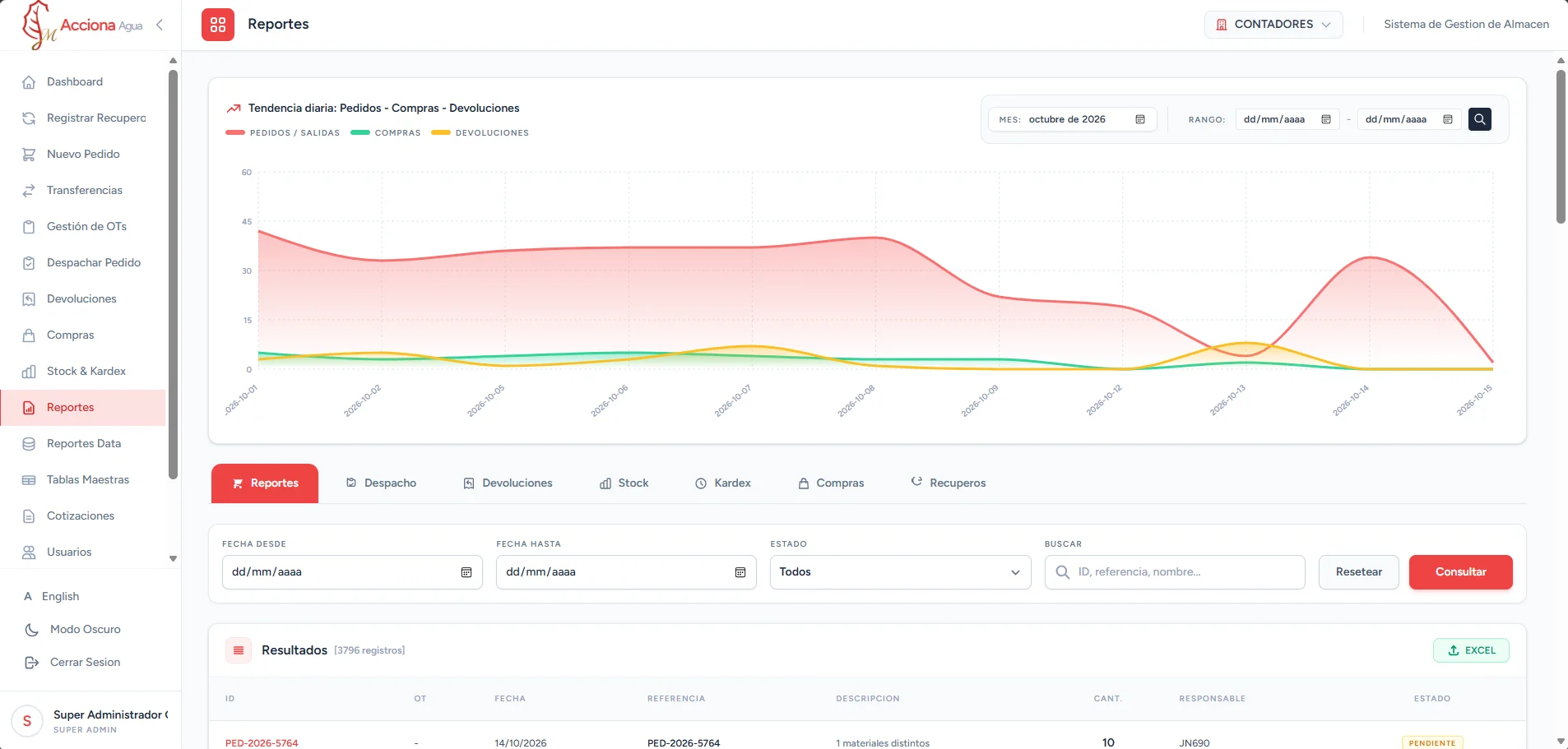Click the Stock & Kardex chart icon
This screenshot has width=1568, height=749.
[29, 372]
